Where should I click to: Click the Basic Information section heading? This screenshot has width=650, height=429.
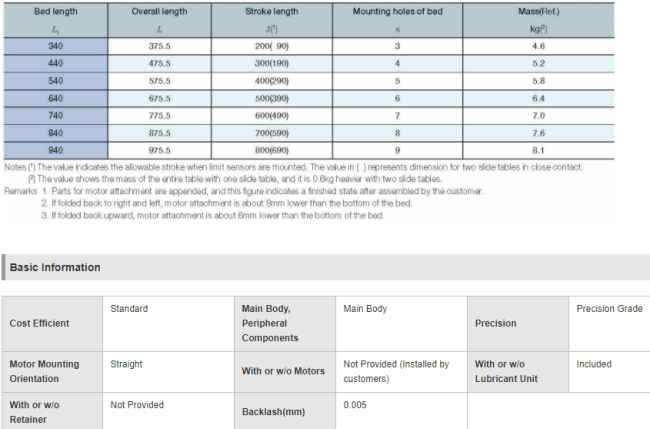click(x=55, y=267)
